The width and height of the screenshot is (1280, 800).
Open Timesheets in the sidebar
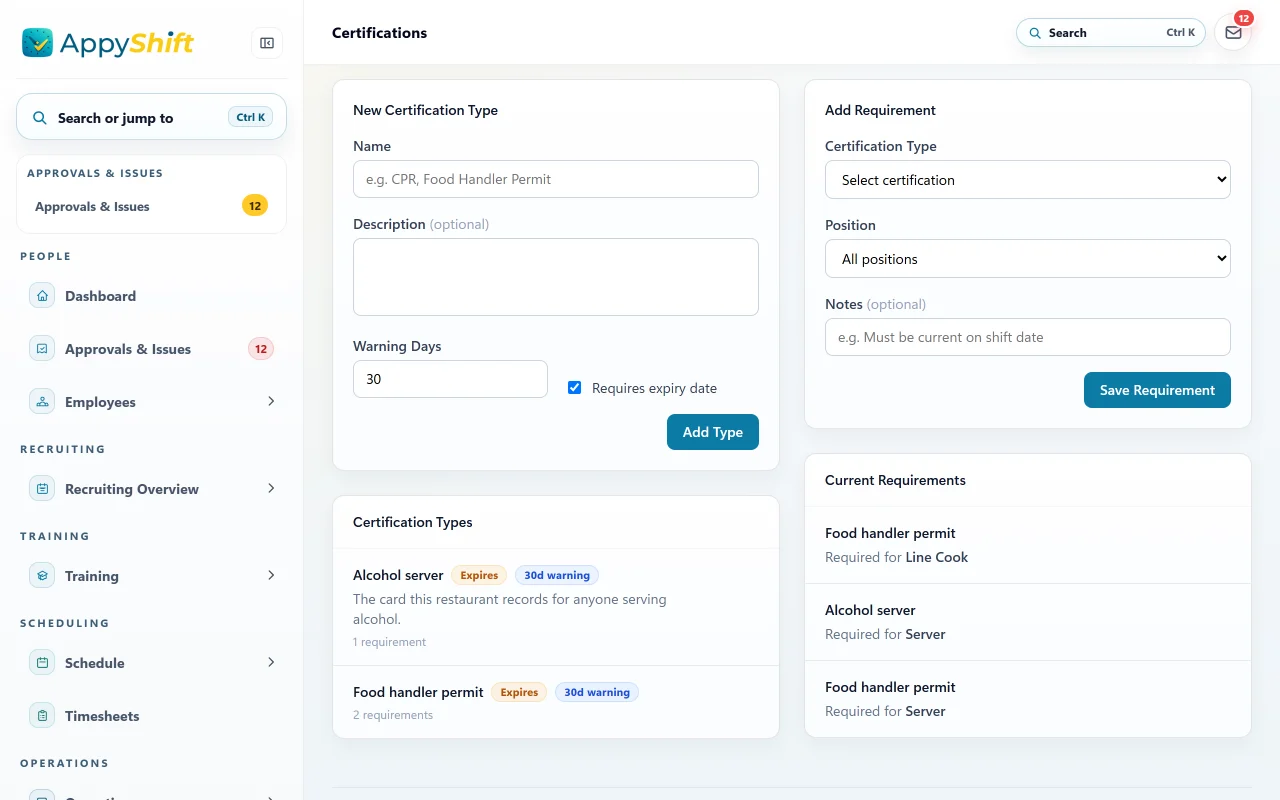tap(151, 716)
